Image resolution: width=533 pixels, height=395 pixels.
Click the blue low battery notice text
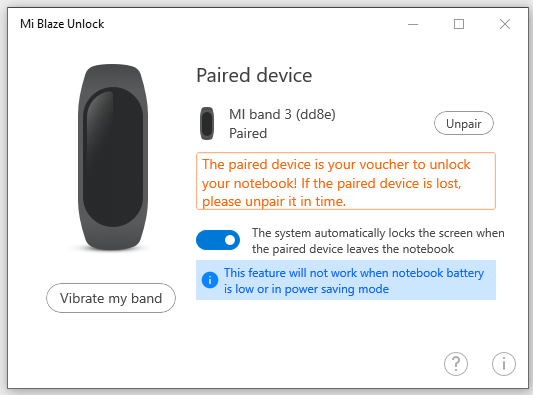pos(354,281)
